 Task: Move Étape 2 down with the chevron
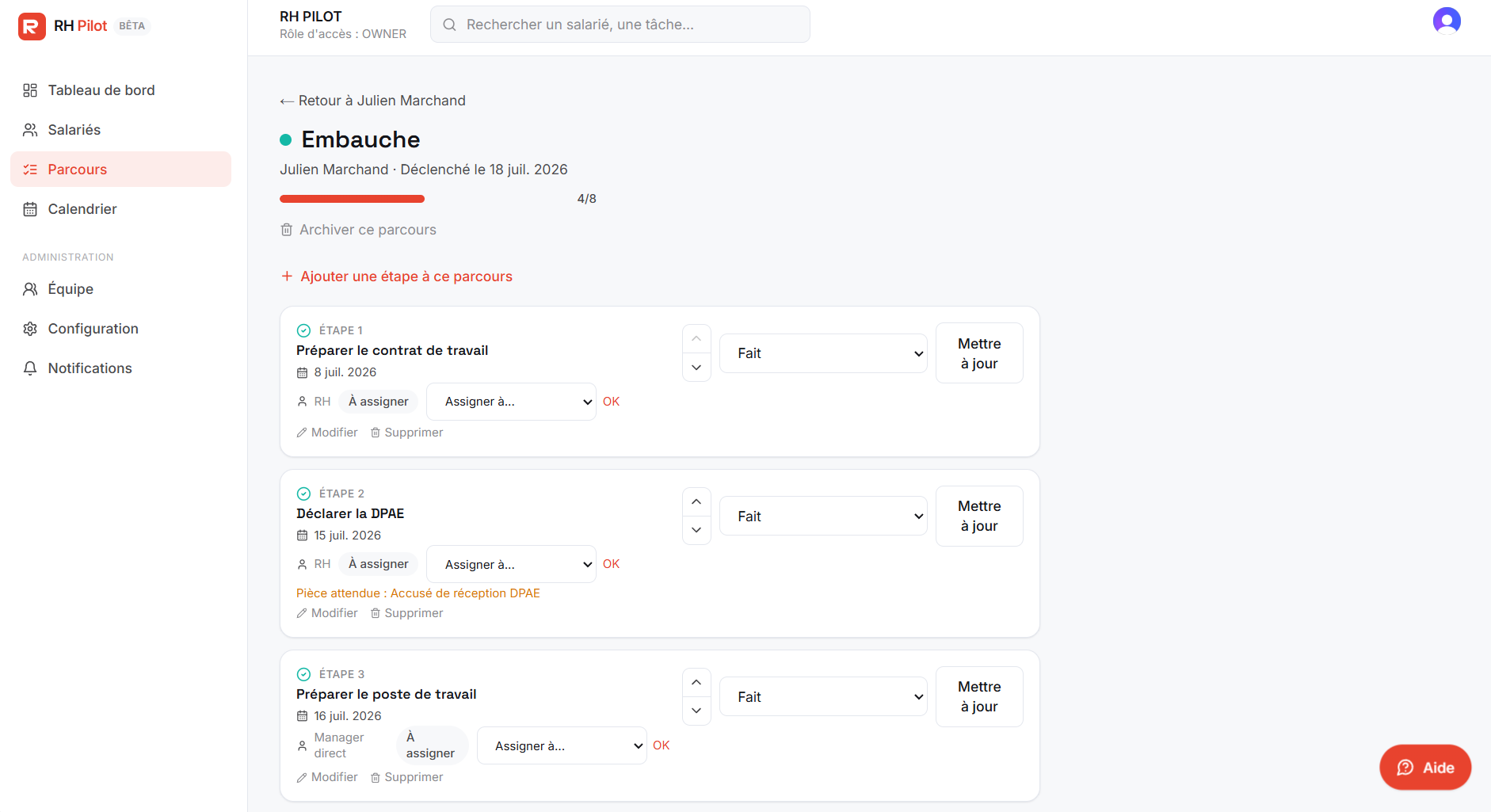696,530
